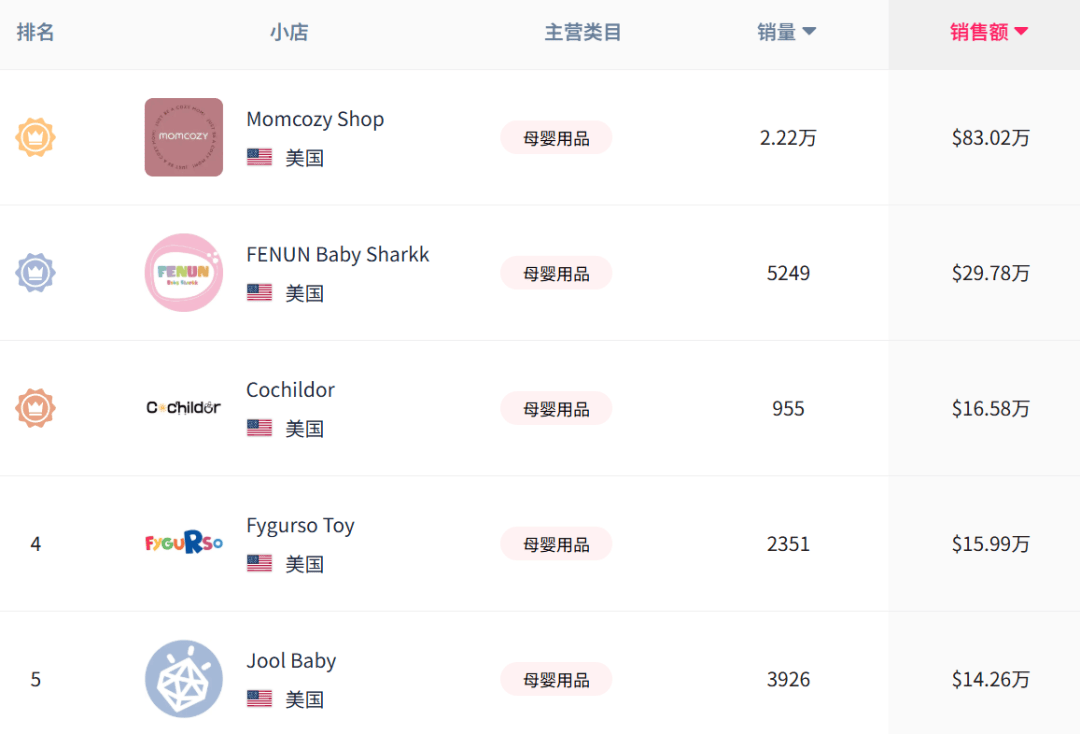Click the Jool Baby diamond logo
This screenshot has height=734, width=1080.
point(184,679)
